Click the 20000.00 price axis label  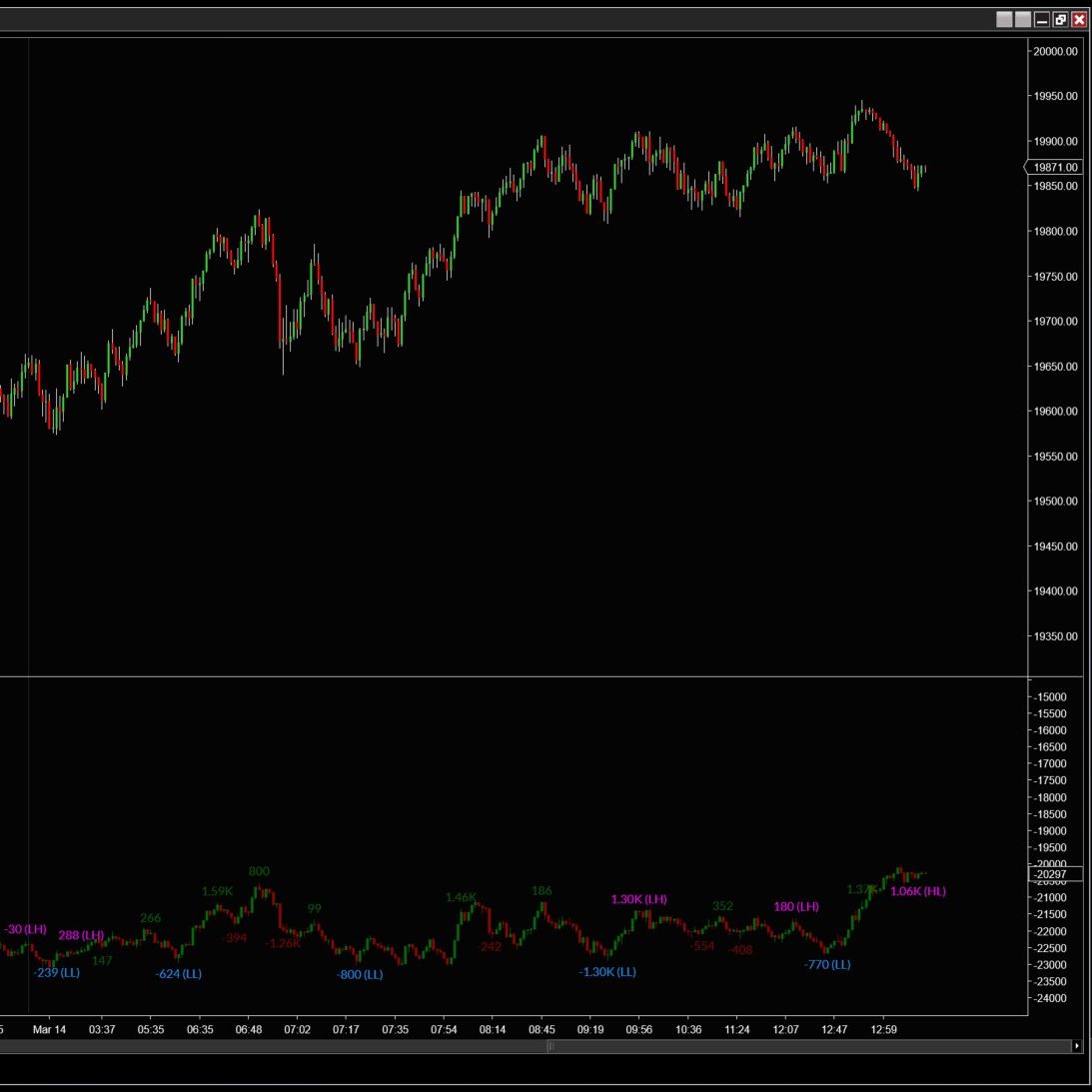(x=1056, y=52)
